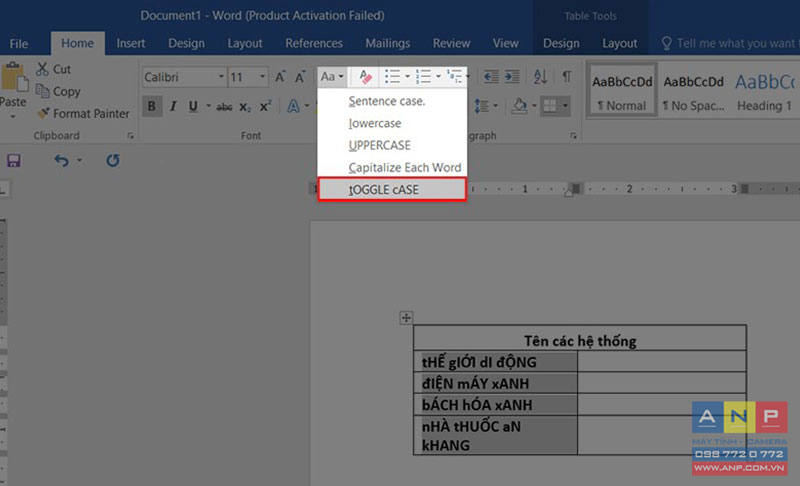Redo or repeat the last action
The width and height of the screenshot is (800, 486).
[x=113, y=161]
